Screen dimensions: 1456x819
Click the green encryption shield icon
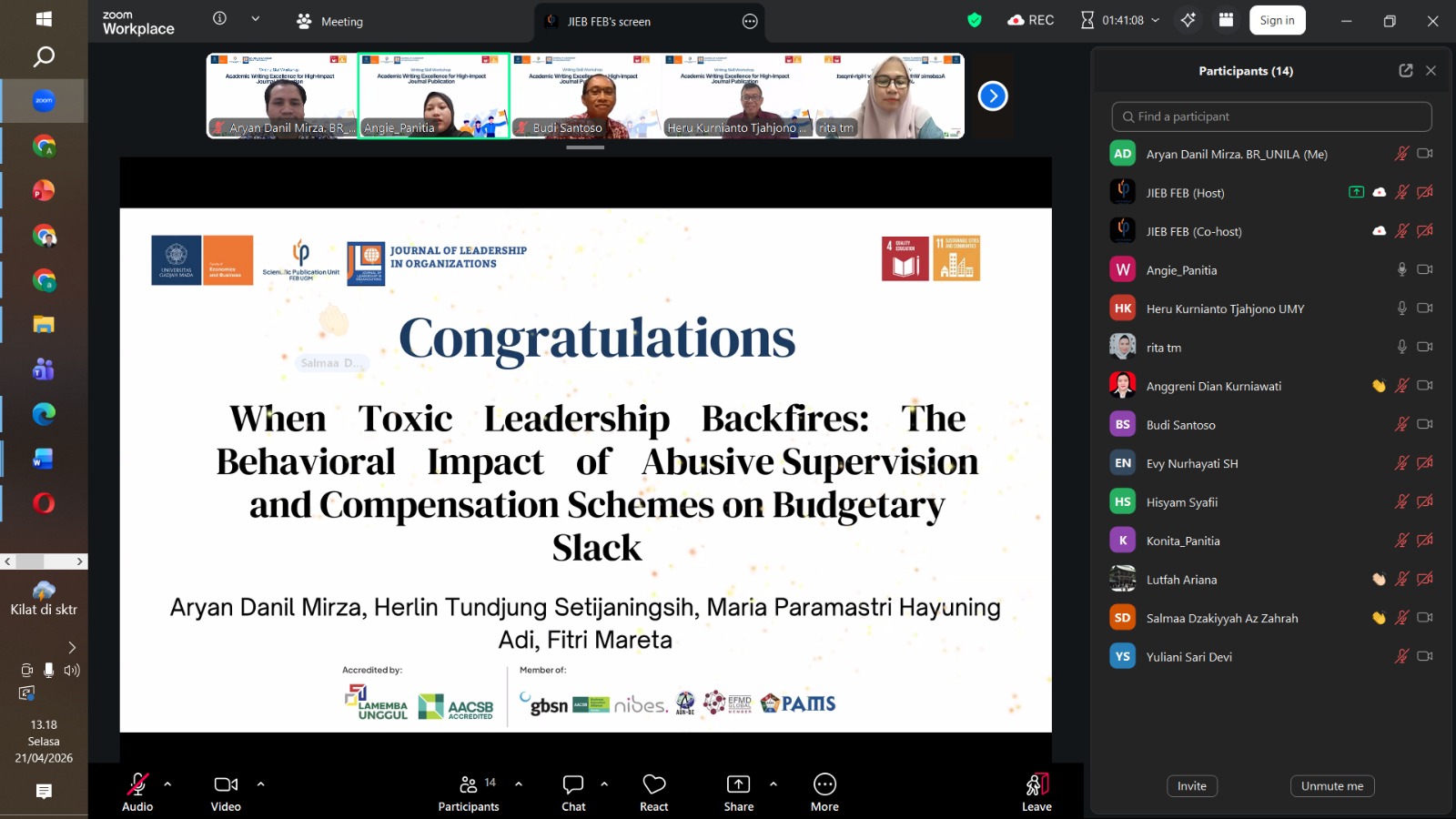coord(975,20)
